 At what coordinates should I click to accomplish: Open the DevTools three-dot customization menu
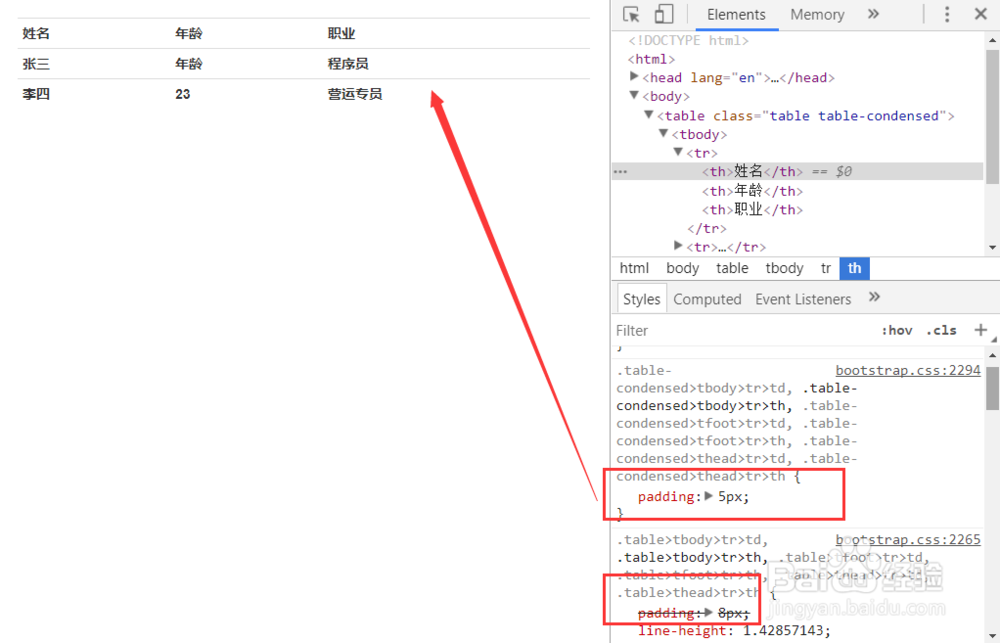[x=946, y=14]
